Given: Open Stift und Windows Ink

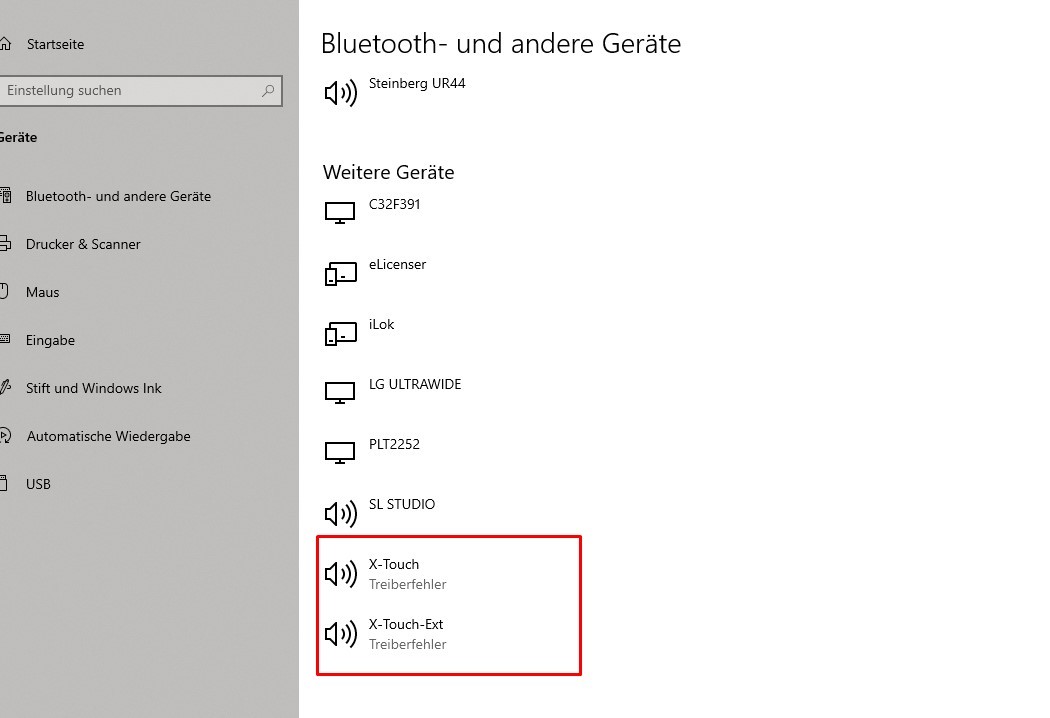Looking at the screenshot, I should click(94, 388).
